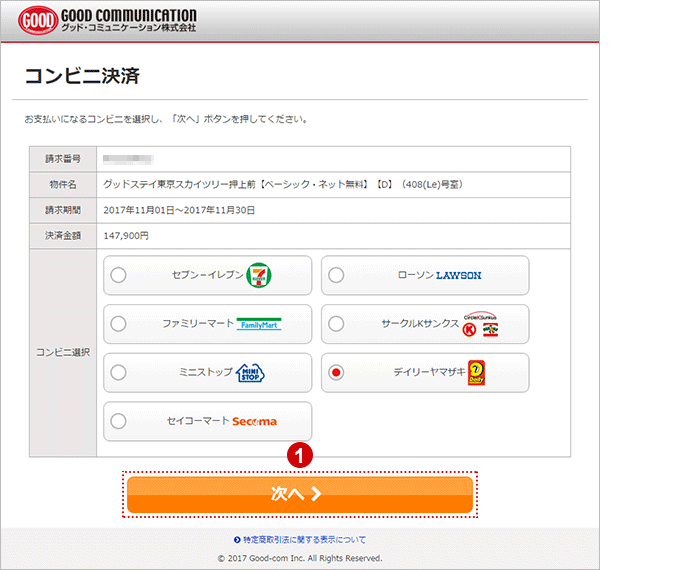This screenshot has width=680, height=570.
Task: Select the サークルKサンクス radio button
Action: [x=337, y=324]
